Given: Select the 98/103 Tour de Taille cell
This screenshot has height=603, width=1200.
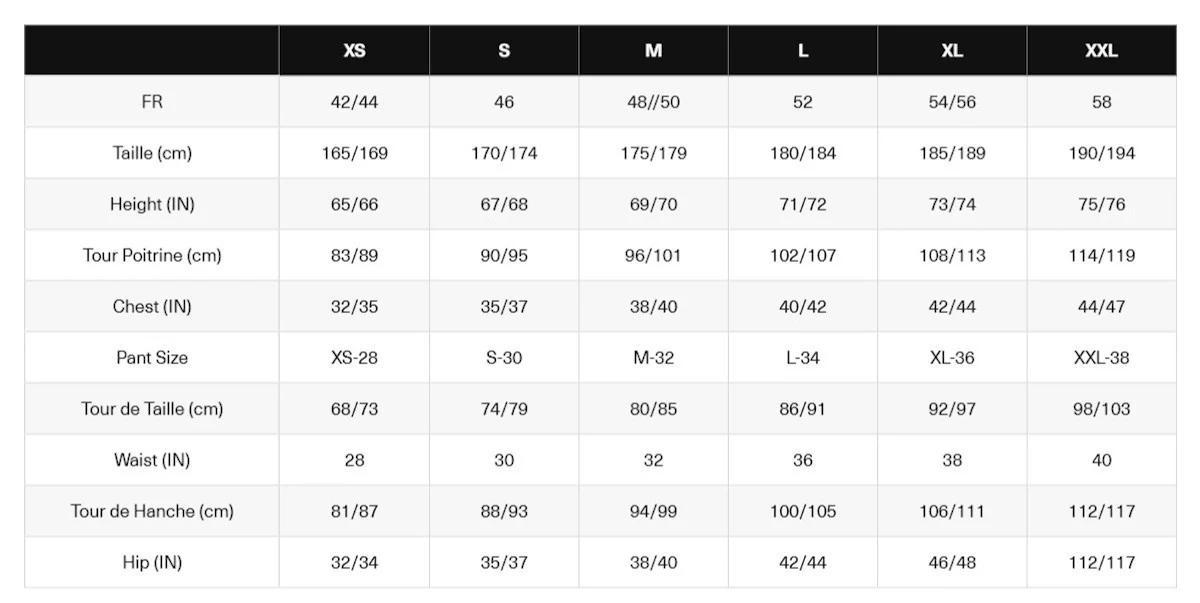Looking at the screenshot, I should click(1101, 409).
